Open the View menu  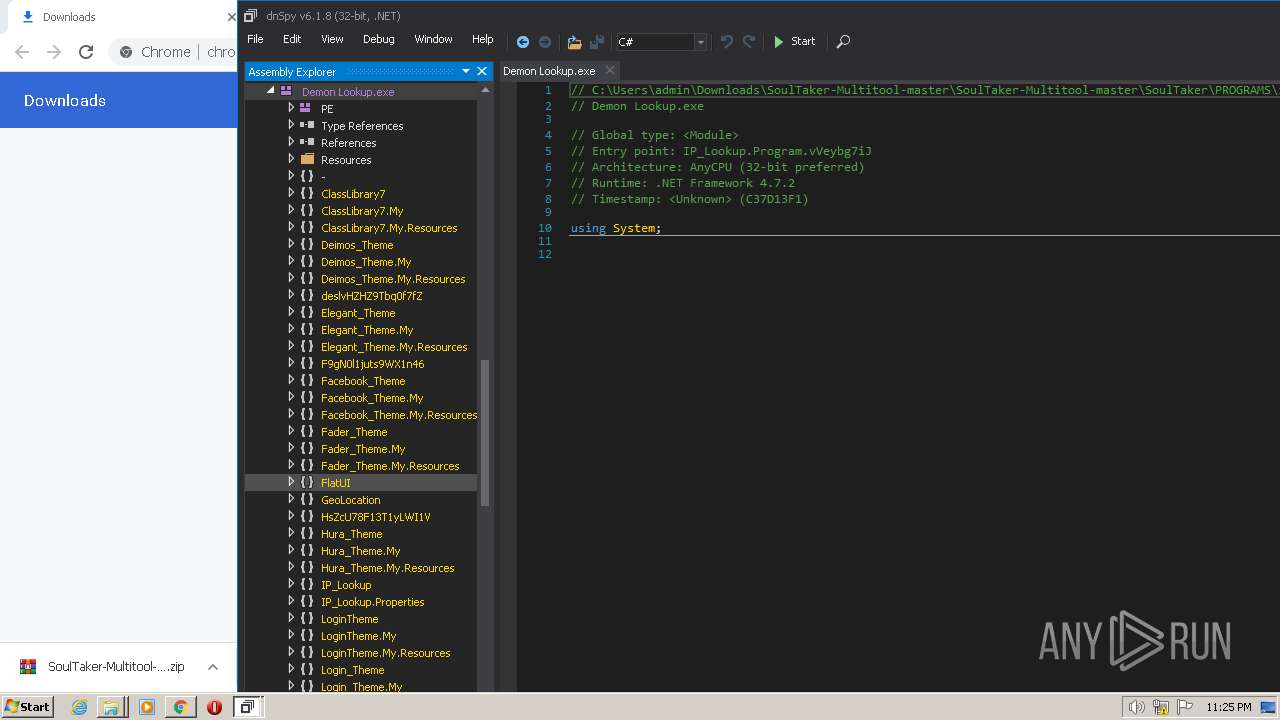[332, 39]
